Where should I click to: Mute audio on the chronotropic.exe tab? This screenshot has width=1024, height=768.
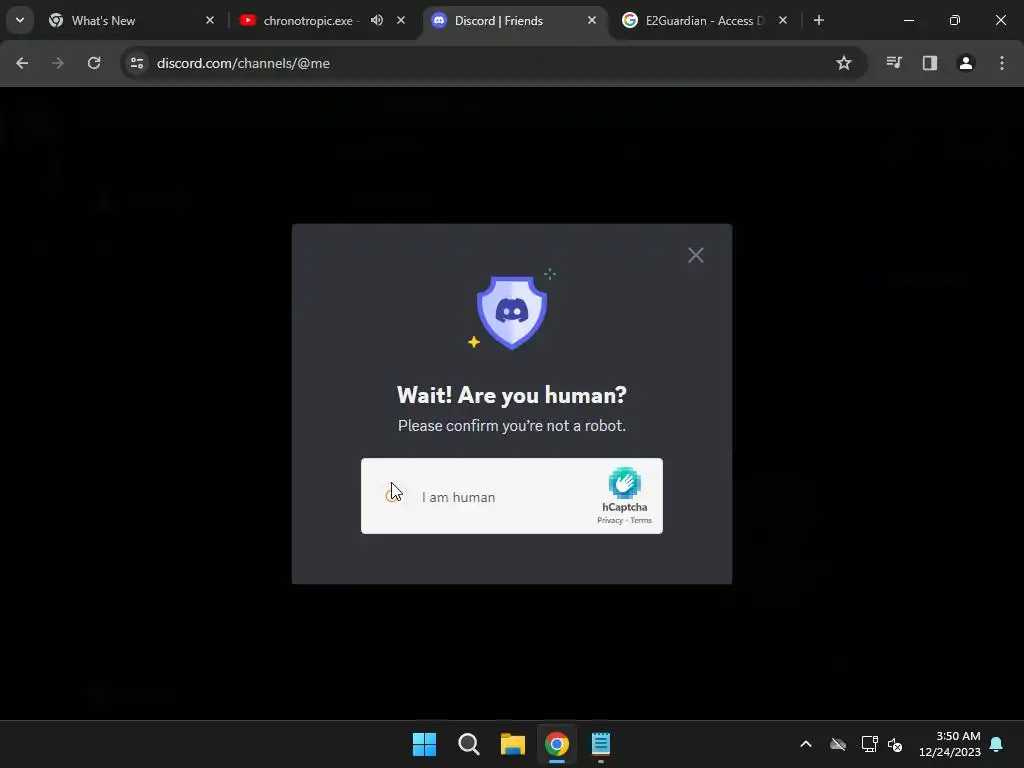tap(377, 20)
